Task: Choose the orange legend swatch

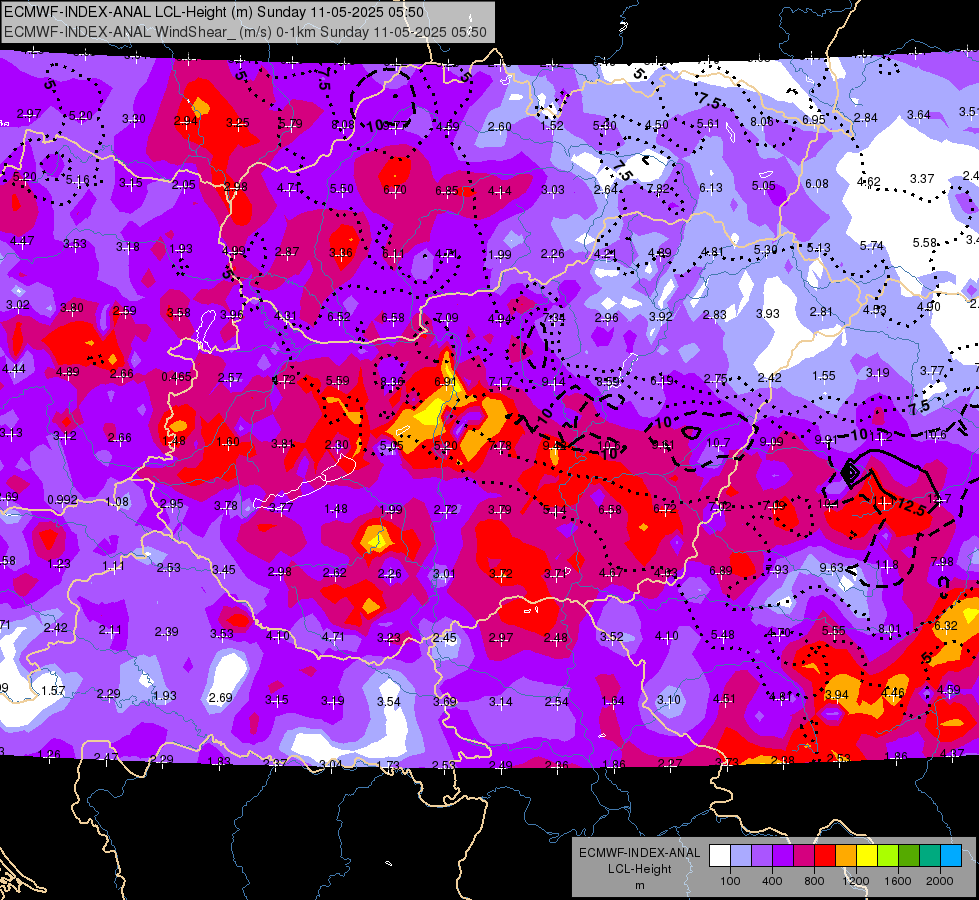Action: pos(846,855)
